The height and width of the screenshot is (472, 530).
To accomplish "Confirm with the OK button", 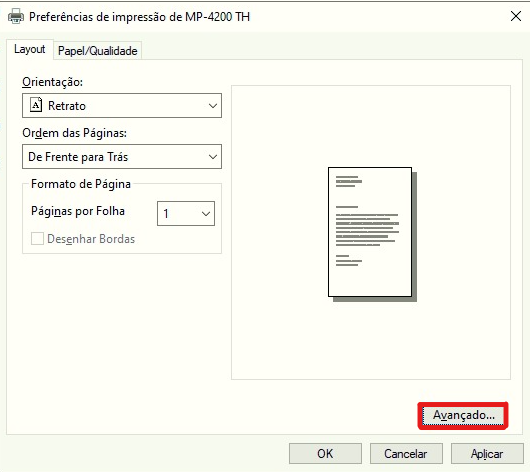I will (325, 453).
